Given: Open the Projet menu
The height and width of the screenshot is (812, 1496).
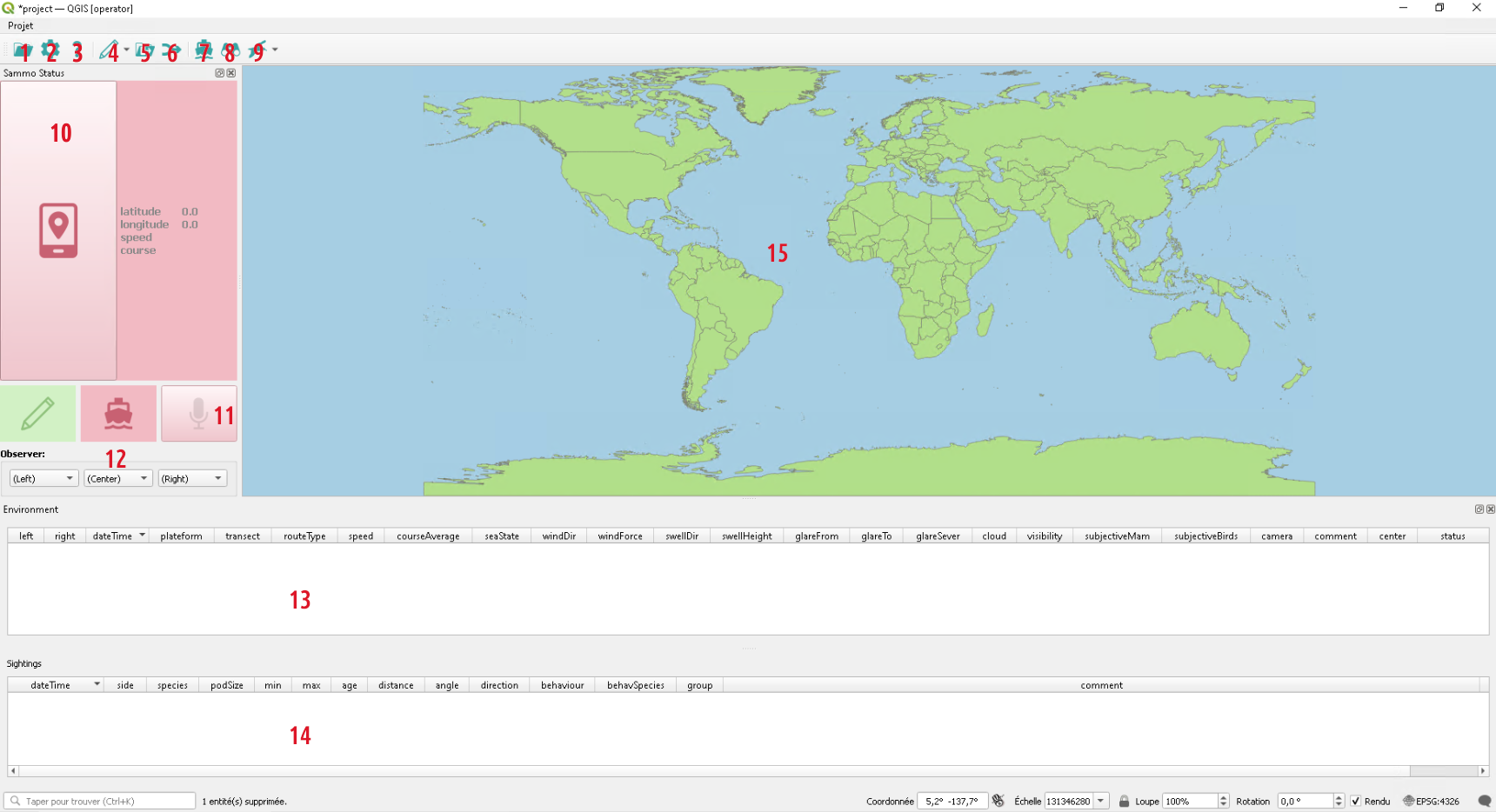Looking at the screenshot, I should tap(21, 26).
